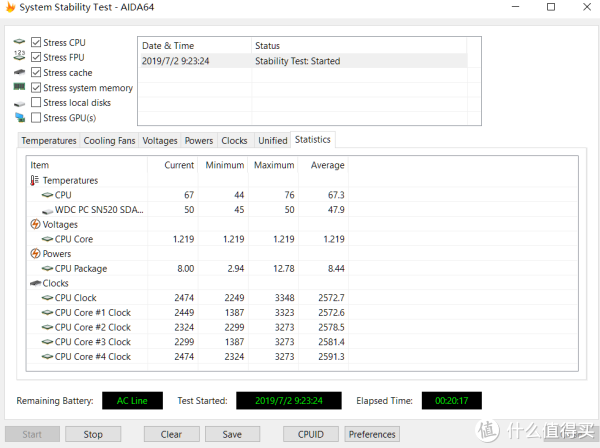Click the chip icon on the CPU temperature row
600x448 pixels.
click(x=47, y=195)
